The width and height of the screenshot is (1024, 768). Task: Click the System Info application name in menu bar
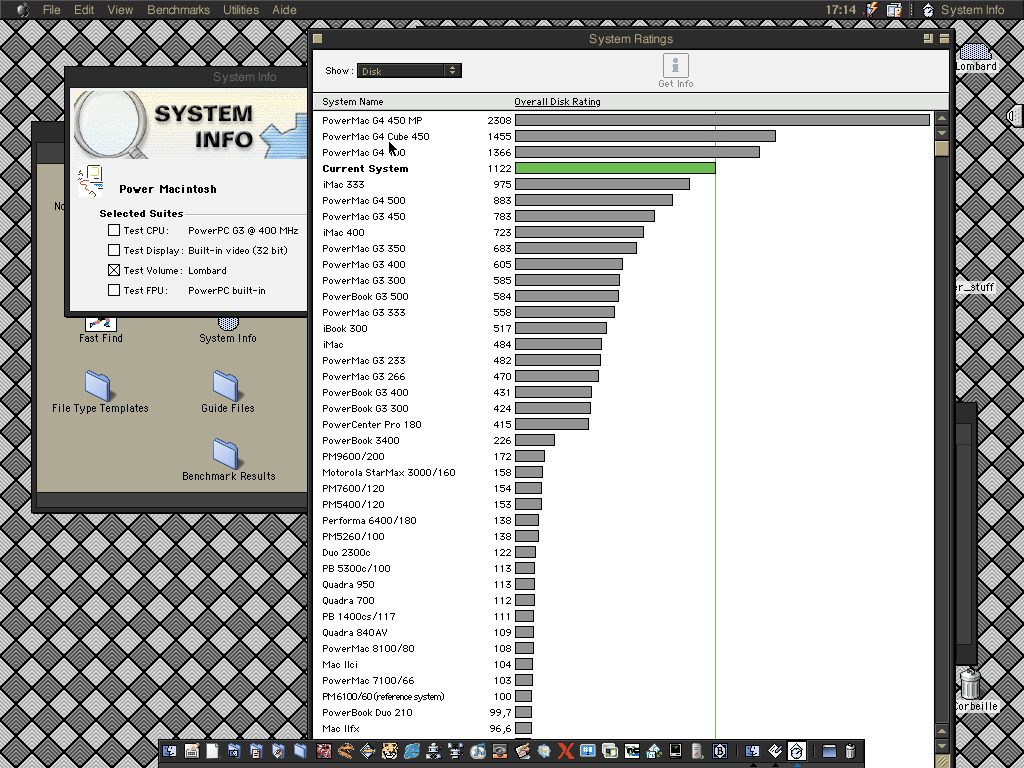(x=972, y=10)
